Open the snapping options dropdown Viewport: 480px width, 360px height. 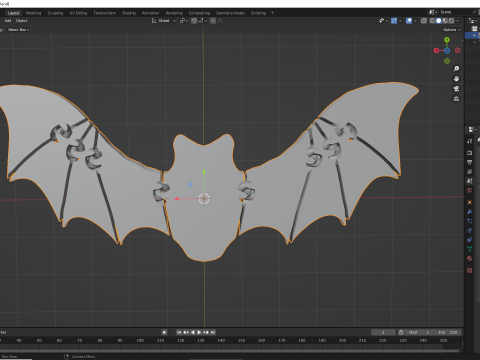202,21
